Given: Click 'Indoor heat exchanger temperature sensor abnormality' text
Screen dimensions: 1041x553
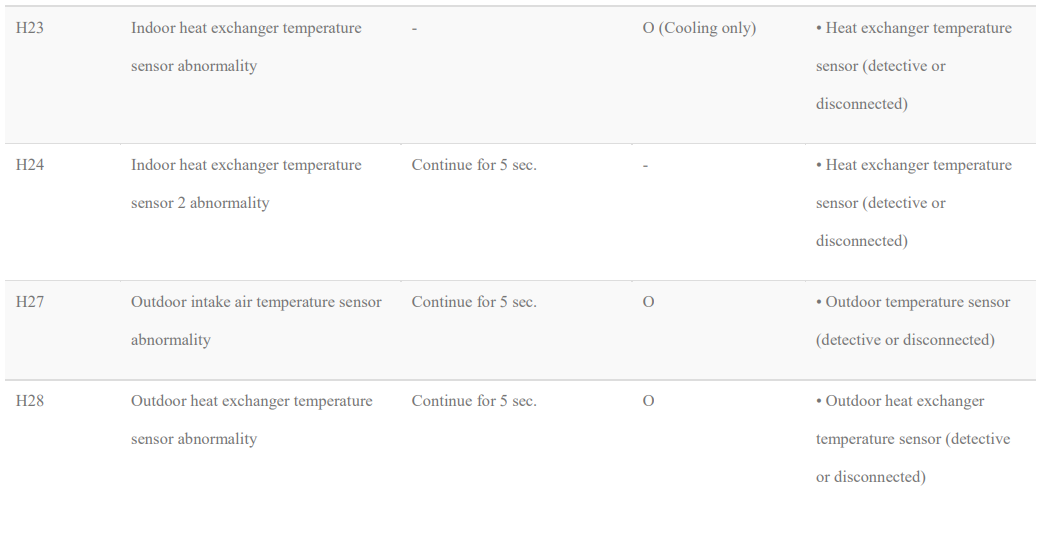Looking at the screenshot, I should coord(246,47).
